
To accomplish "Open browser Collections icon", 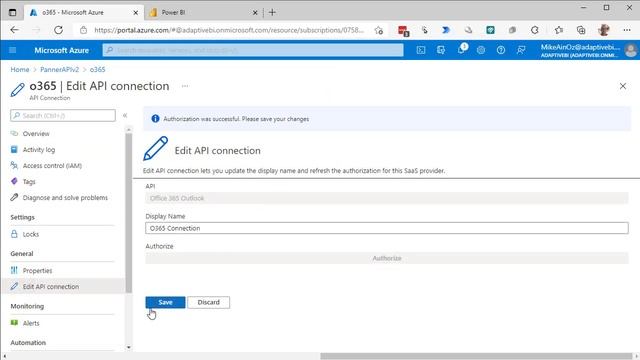I will [581, 30].
